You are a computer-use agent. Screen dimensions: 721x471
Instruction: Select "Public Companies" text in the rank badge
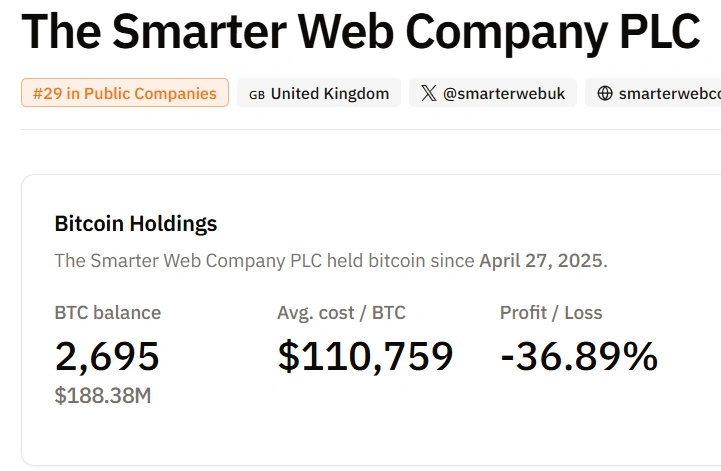coord(150,94)
